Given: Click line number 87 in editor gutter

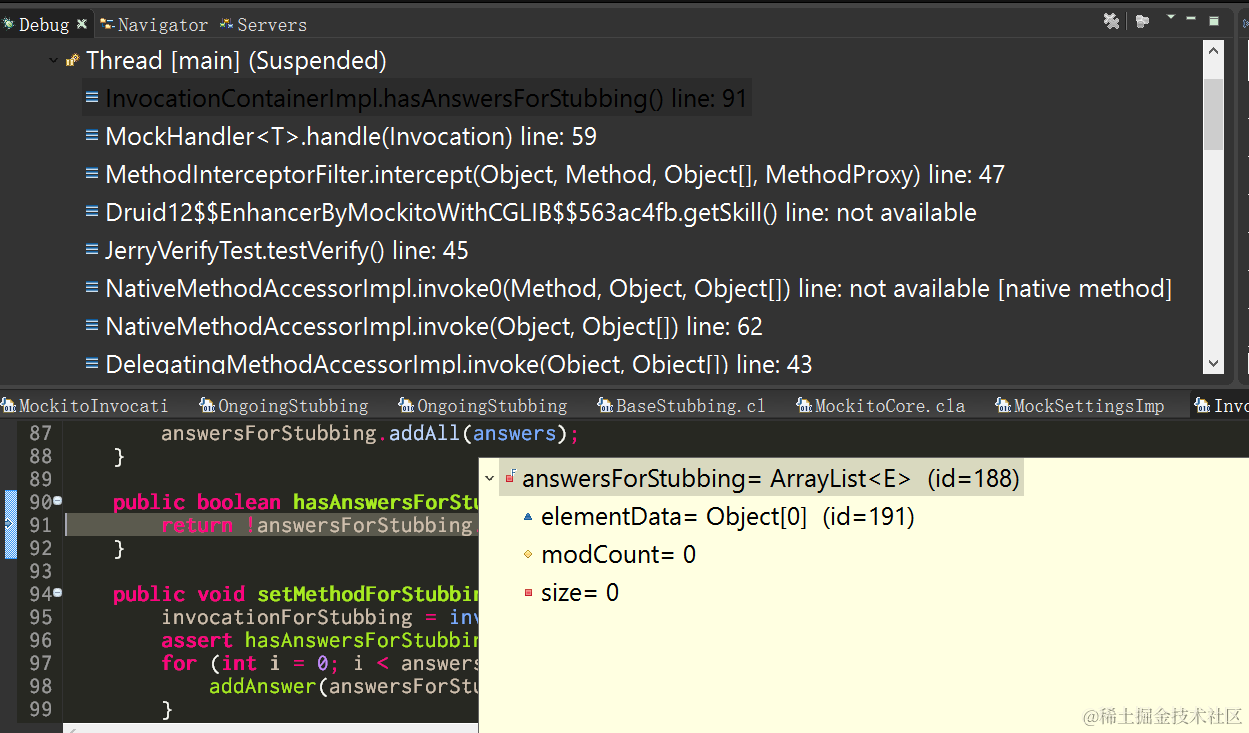Looking at the screenshot, I should point(39,434).
